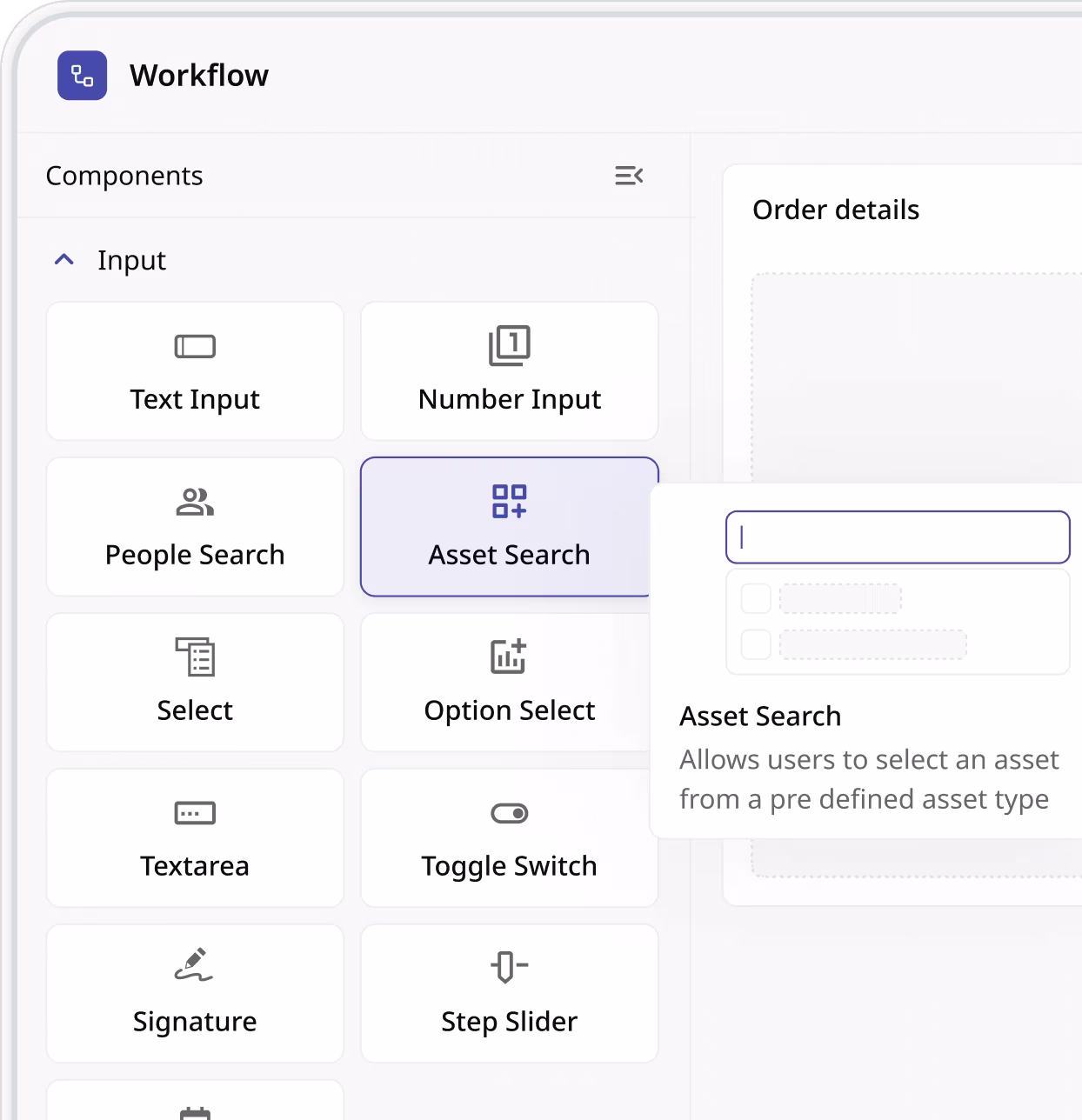The height and width of the screenshot is (1120, 1082).
Task: Click the Option Select chart-plus icon
Action: (x=509, y=657)
